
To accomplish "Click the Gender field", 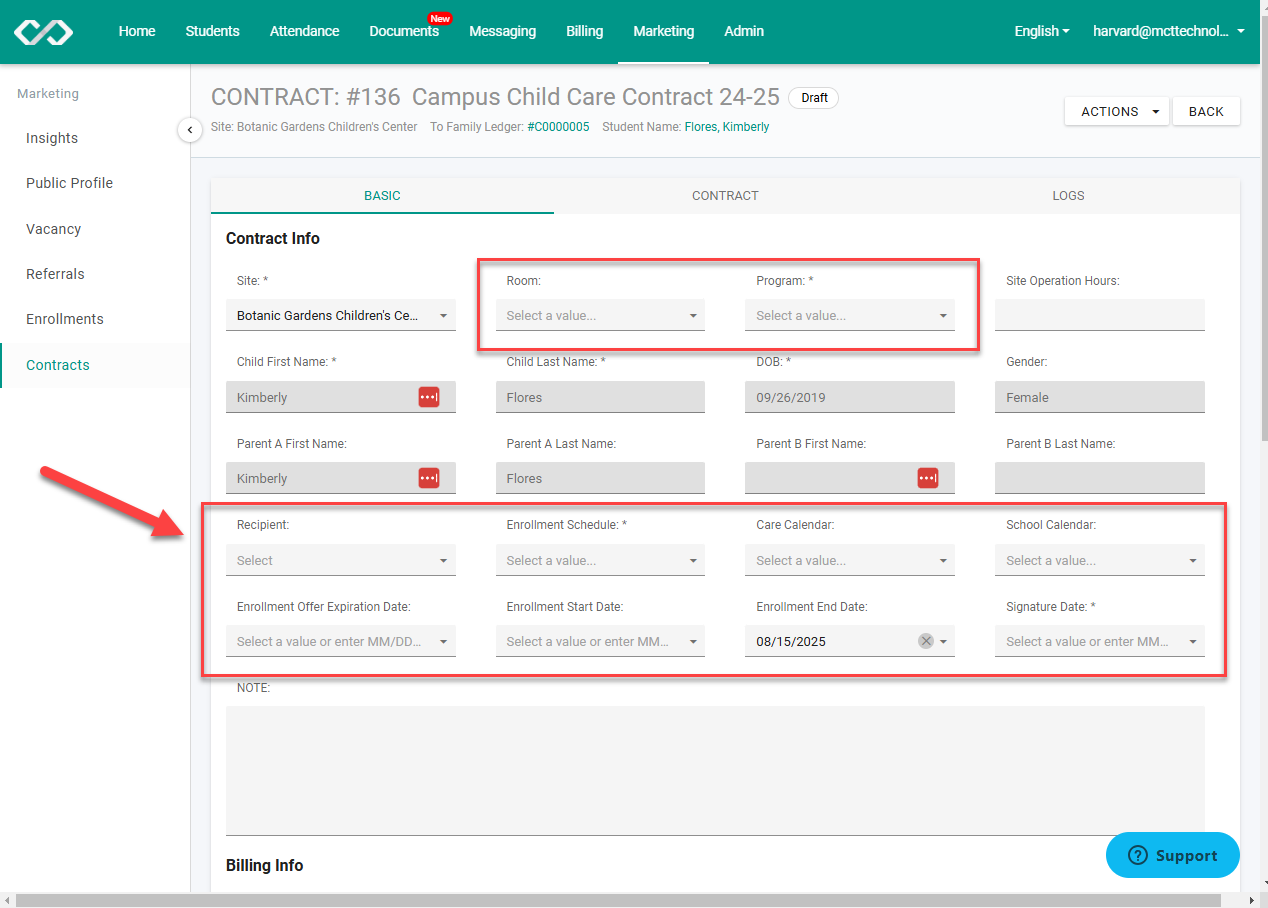I will click(x=1100, y=397).
